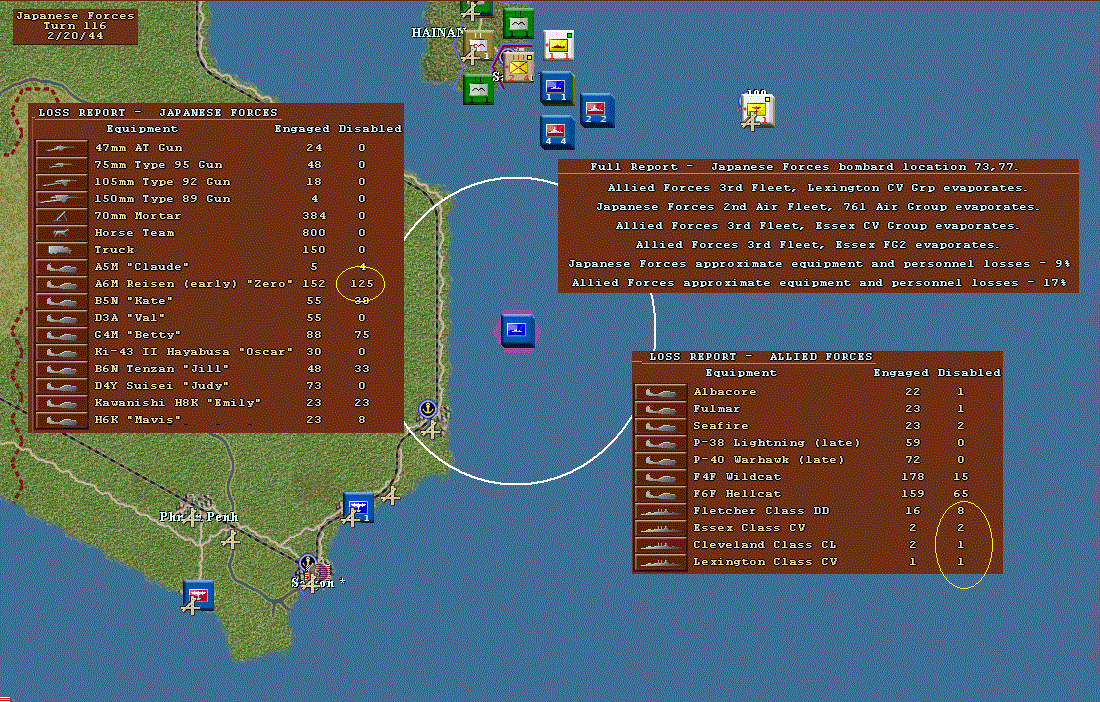
Task: Click the Essex Class CV ship icon
Action: point(660,528)
